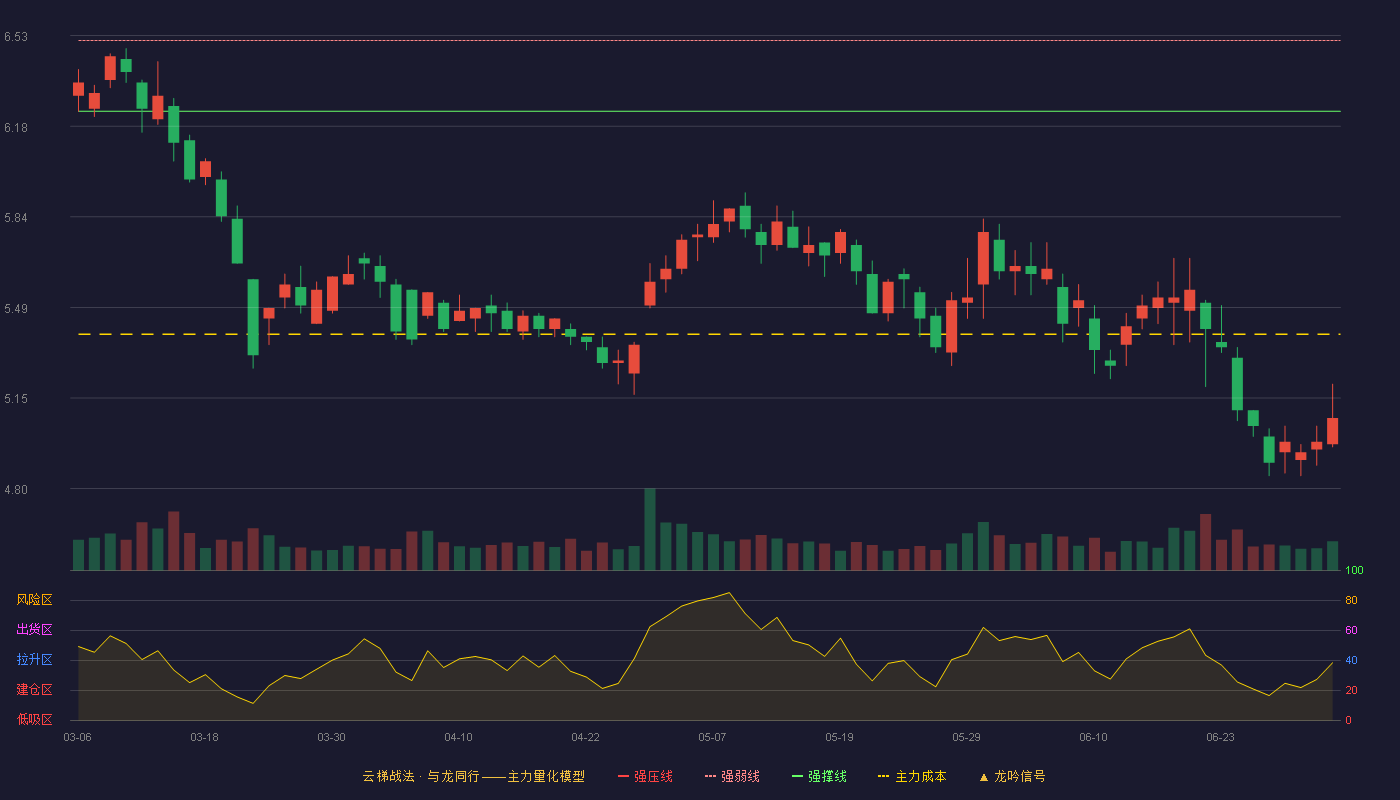Click the 04-22 date label

[x=585, y=737]
